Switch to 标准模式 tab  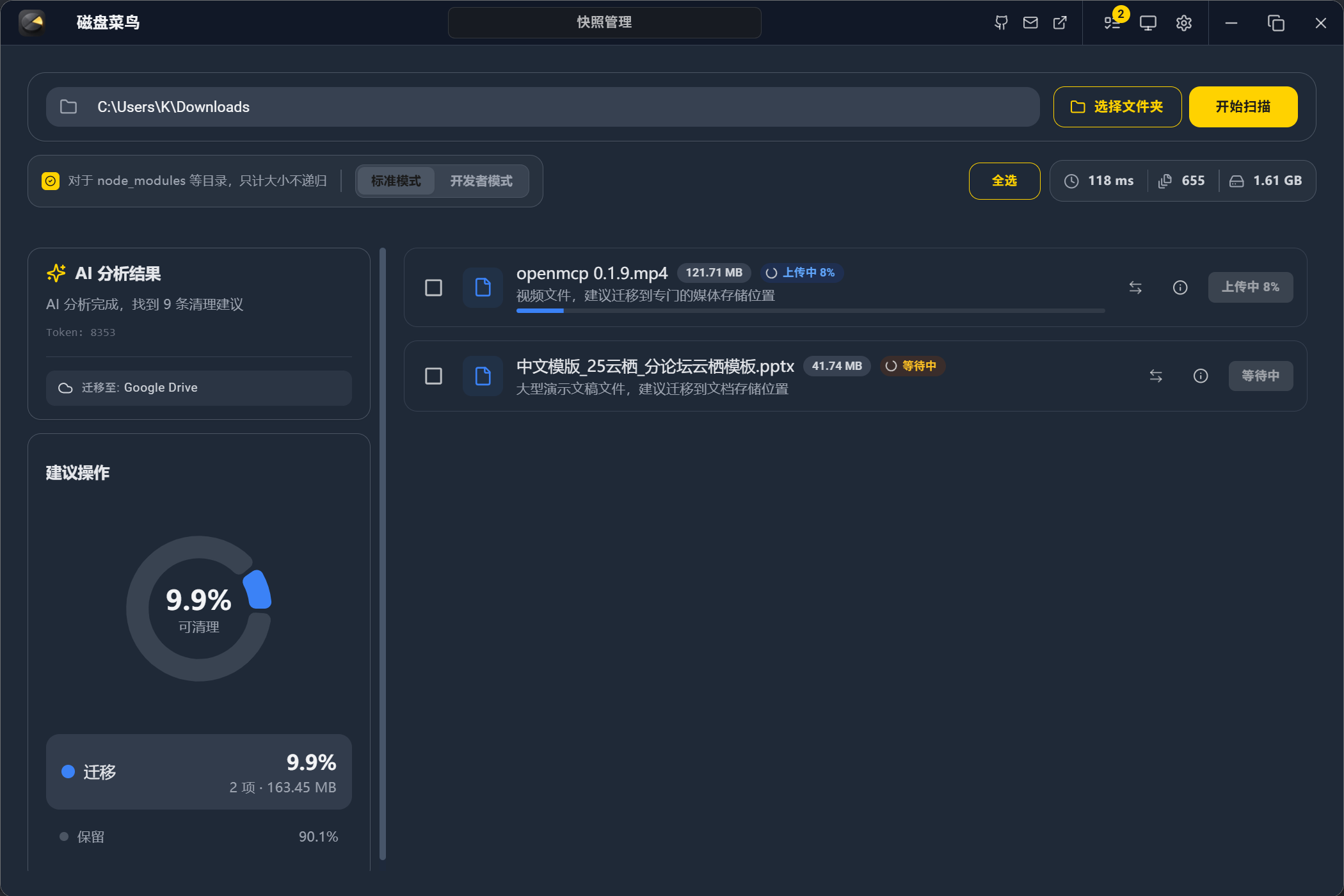[x=396, y=181]
